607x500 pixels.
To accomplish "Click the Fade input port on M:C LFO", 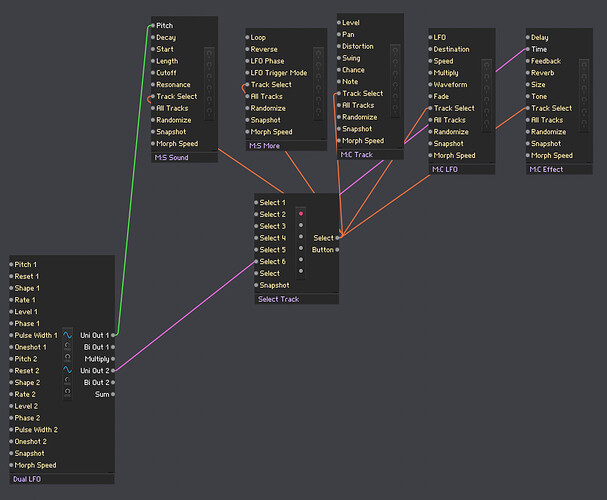I will tap(430, 96).
